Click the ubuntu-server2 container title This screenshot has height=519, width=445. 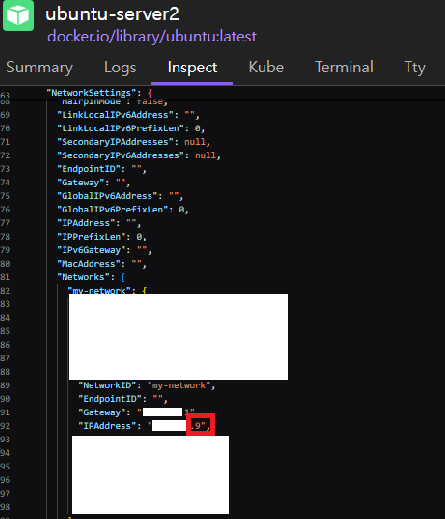point(112,14)
